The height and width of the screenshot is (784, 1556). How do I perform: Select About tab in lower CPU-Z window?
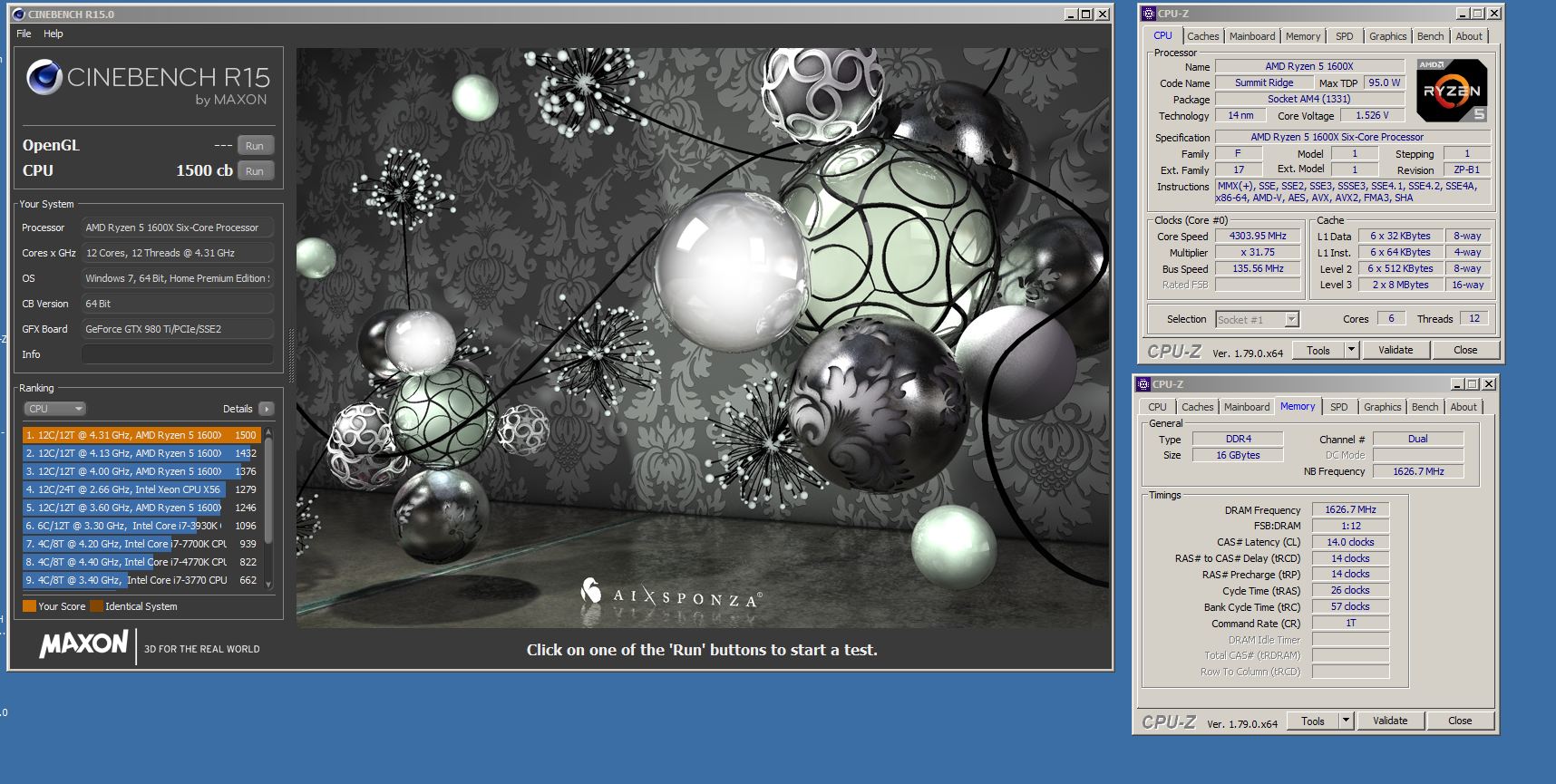coord(1464,407)
